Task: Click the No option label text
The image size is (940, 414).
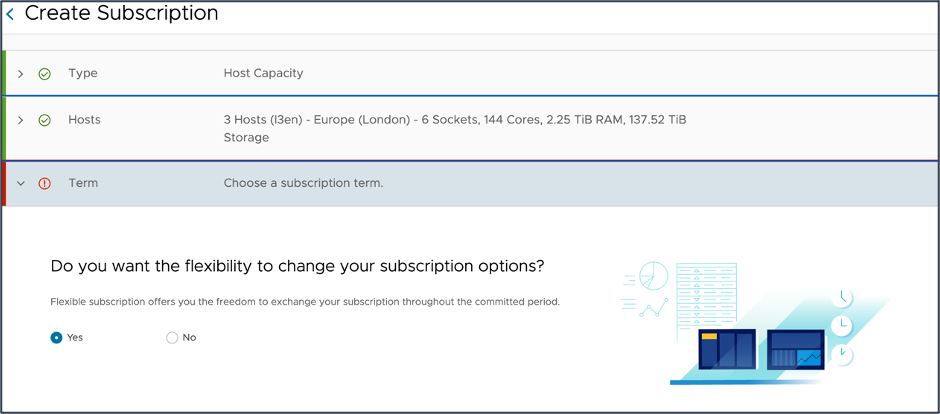Action: 190,338
